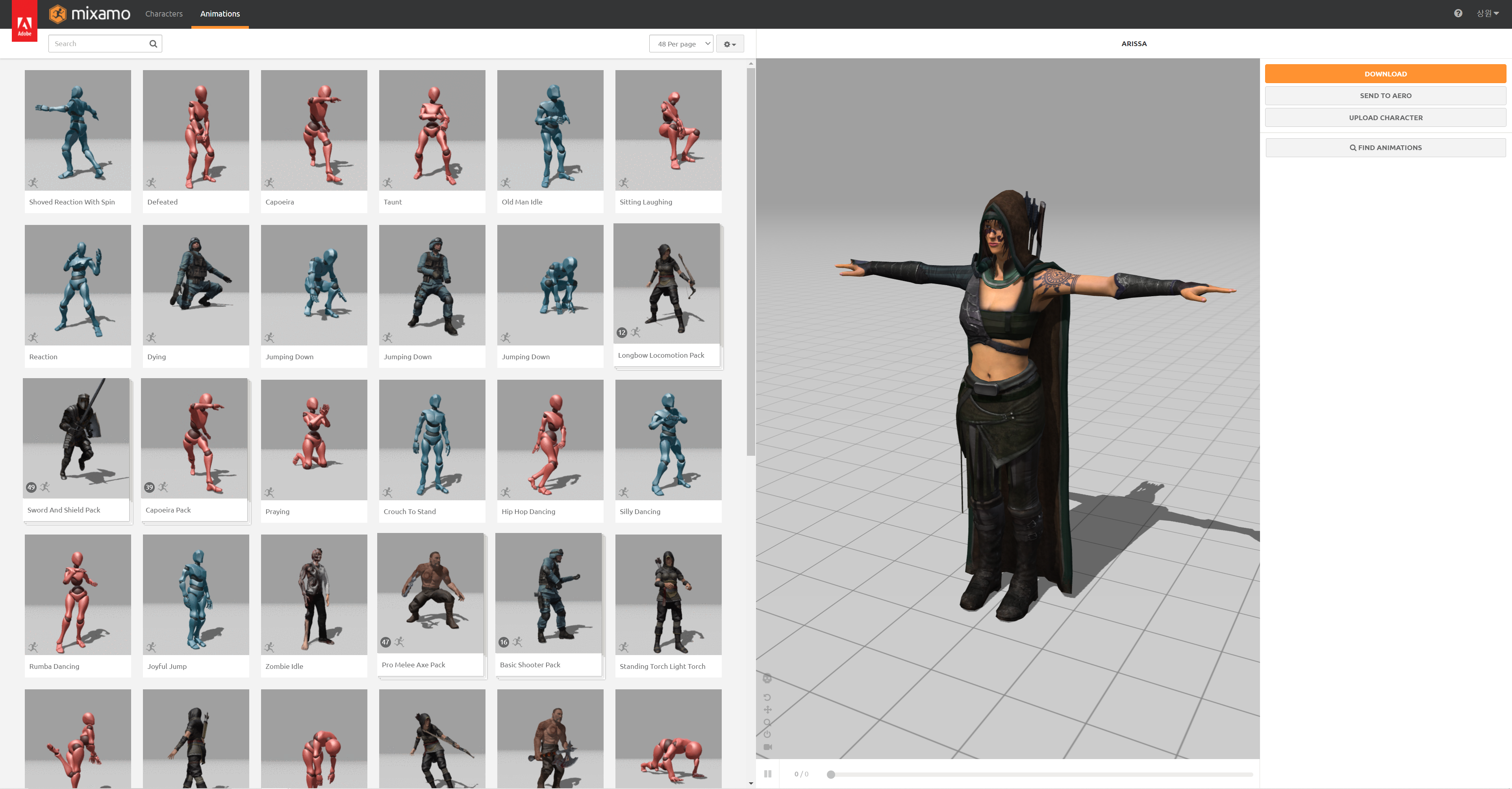This screenshot has width=1512, height=789.
Task: Choose the Taunt animation
Action: pos(432,141)
